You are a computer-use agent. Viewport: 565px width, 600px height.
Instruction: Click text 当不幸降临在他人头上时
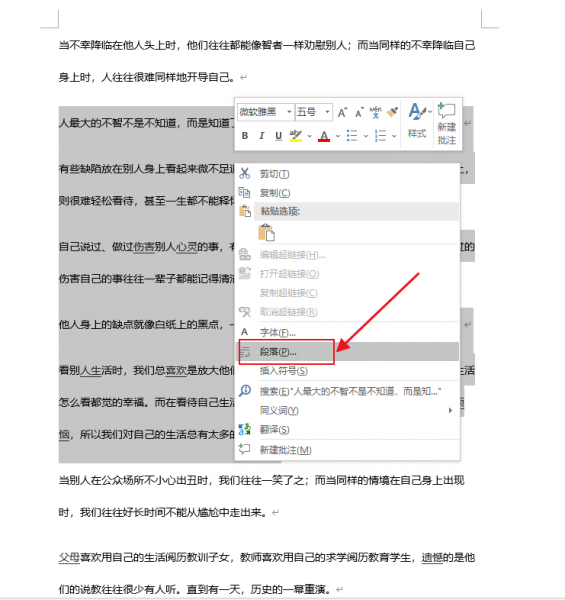(117, 46)
